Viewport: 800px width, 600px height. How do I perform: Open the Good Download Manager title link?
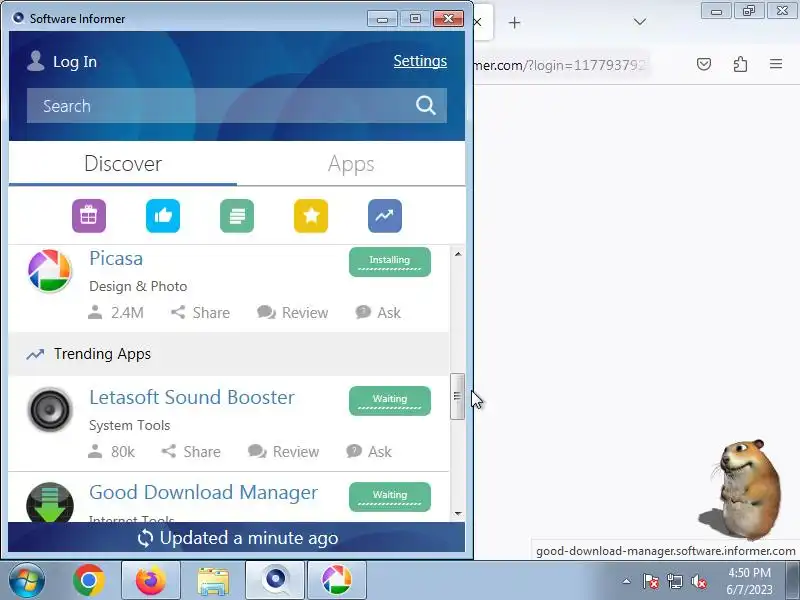click(203, 492)
